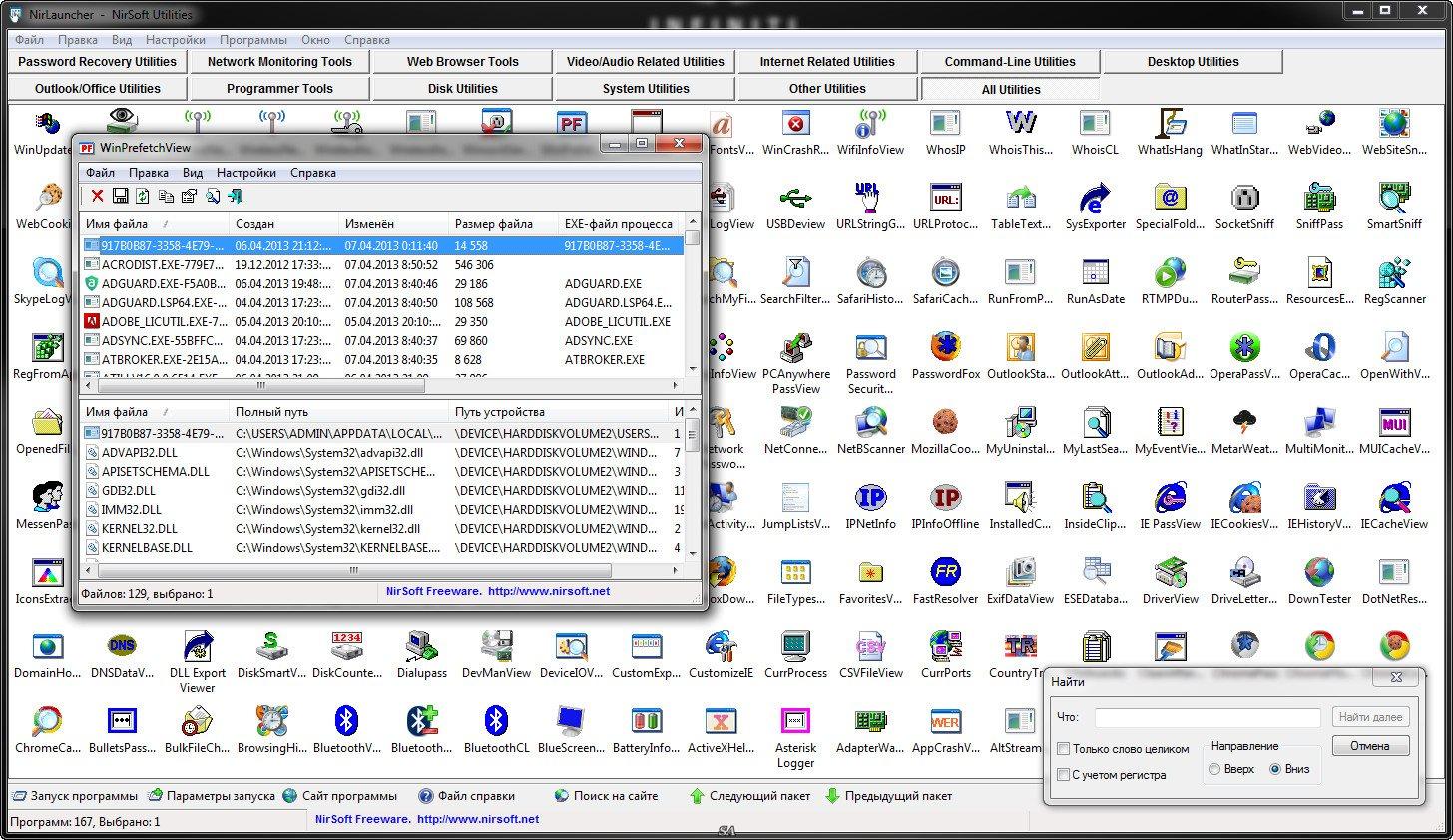Open nirsoft.net link in WinPrefetchView status bar
The width and height of the screenshot is (1453, 840).
click(x=549, y=591)
